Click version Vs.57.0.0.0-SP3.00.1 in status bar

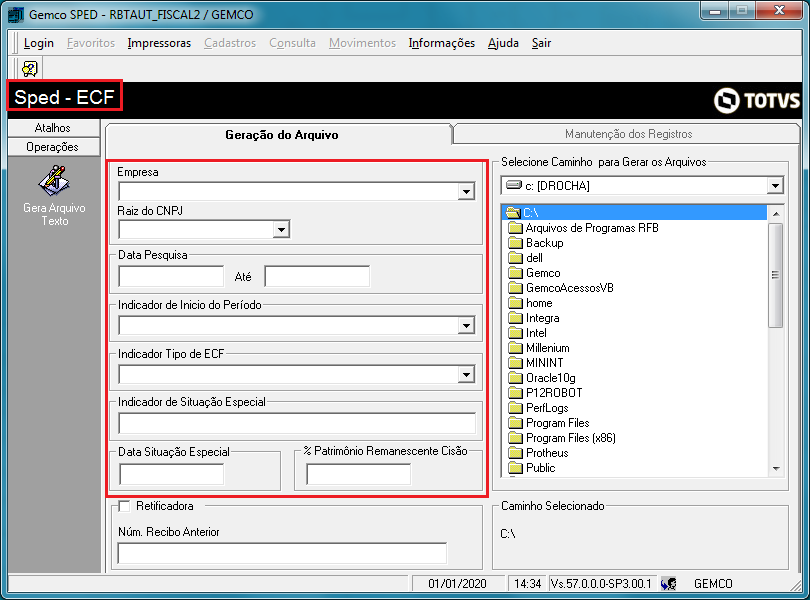click(602, 584)
